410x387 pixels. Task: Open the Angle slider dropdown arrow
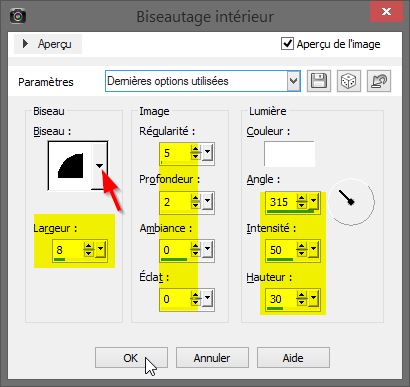point(313,201)
